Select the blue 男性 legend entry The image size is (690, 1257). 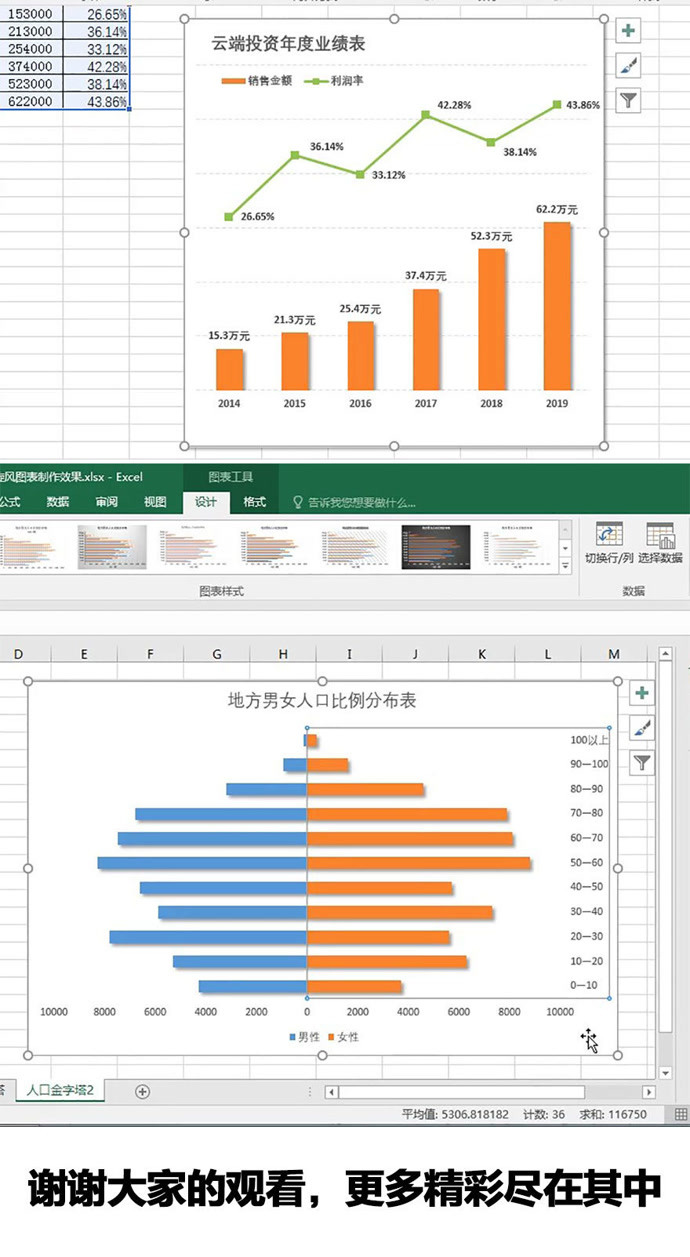305,1037
